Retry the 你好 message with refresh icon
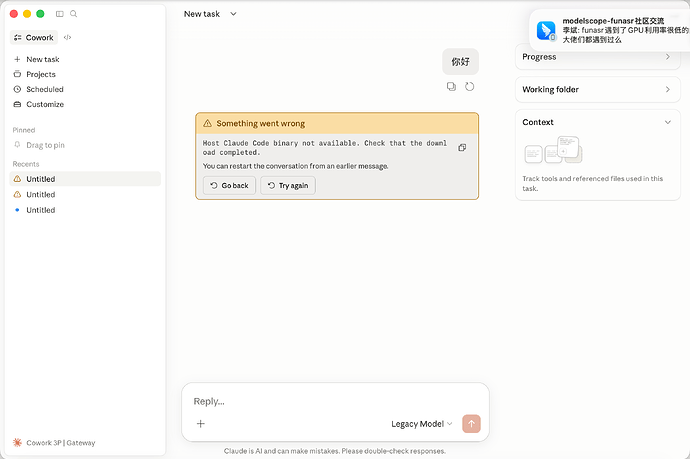This screenshot has height=459, width=690. [470, 86]
